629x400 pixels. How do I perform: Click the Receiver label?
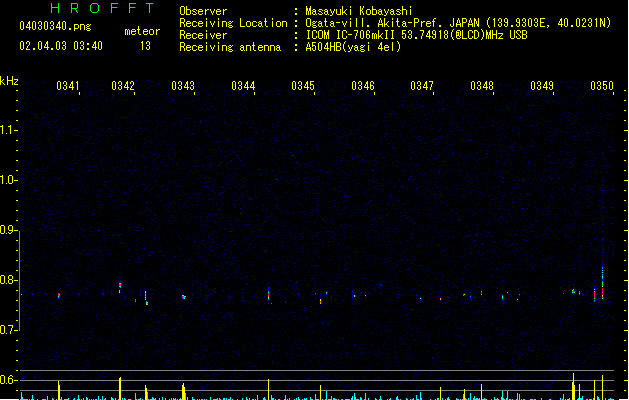[203, 35]
